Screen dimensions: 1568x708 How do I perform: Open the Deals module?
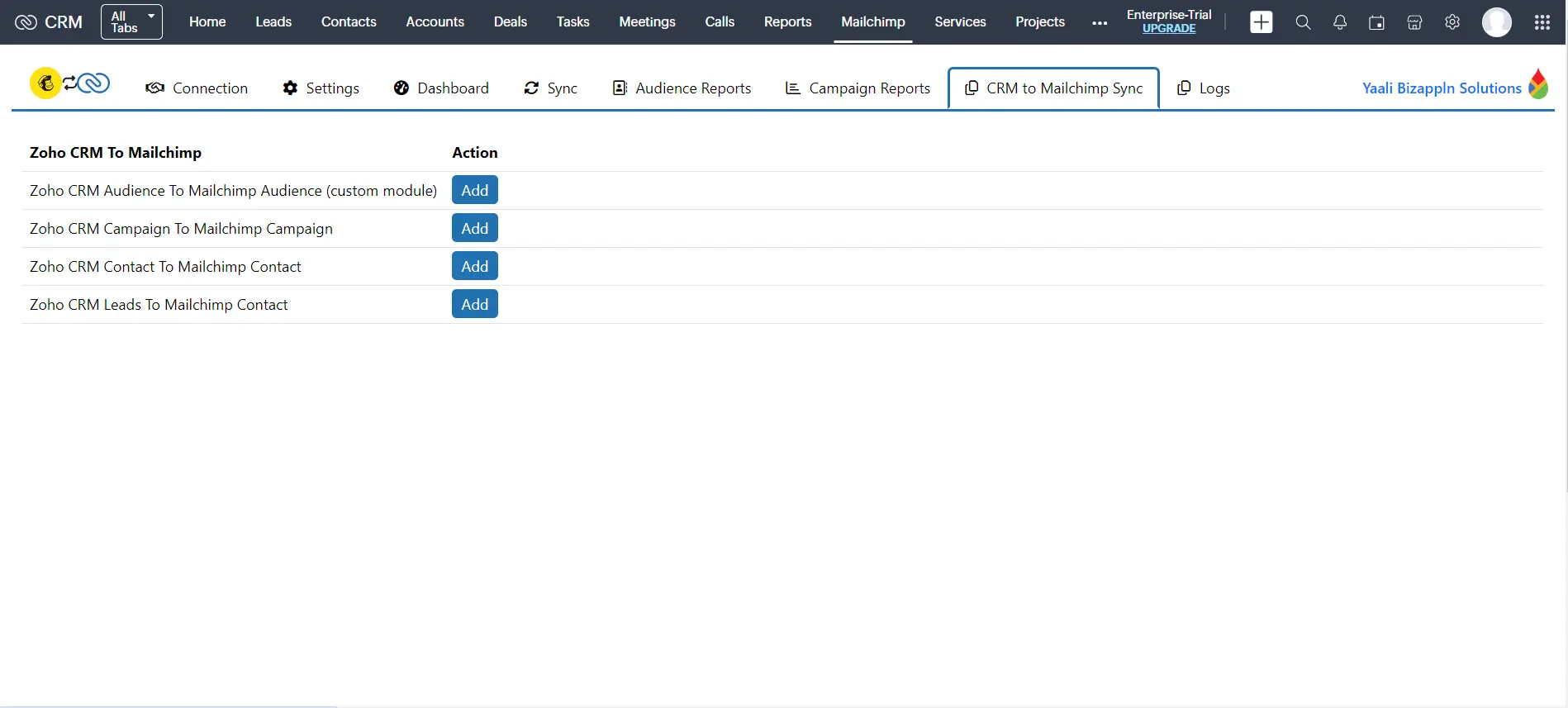pos(511,22)
